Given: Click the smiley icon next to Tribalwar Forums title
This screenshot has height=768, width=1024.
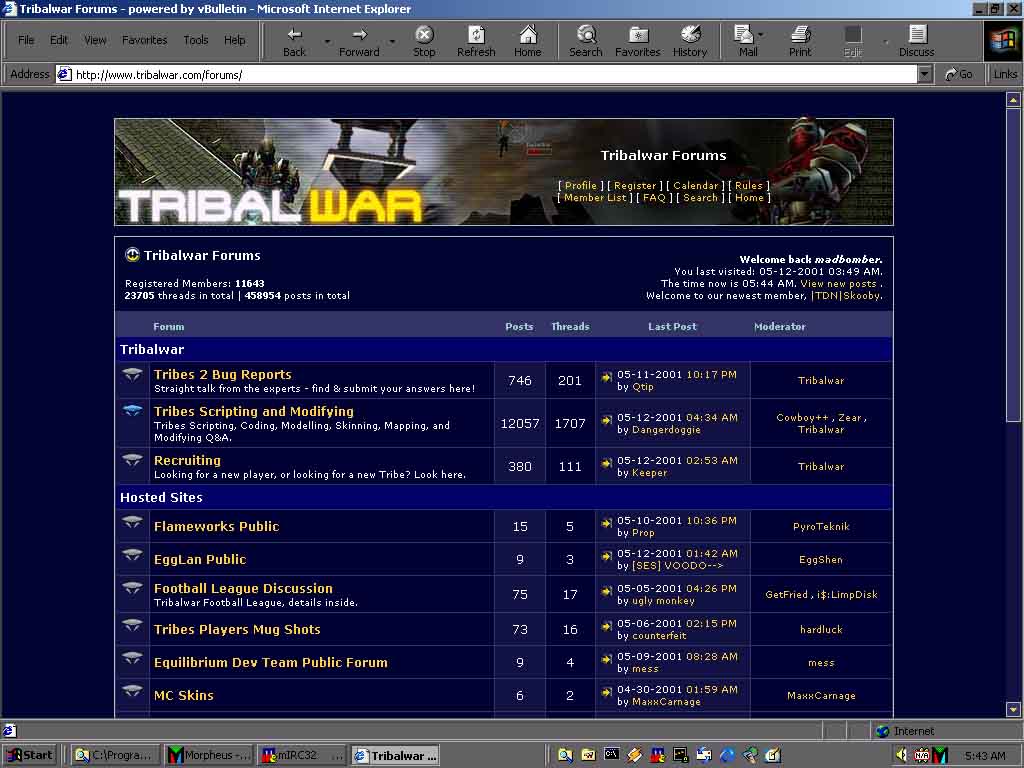Looking at the screenshot, I should pyautogui.click(x=132, y=255).
